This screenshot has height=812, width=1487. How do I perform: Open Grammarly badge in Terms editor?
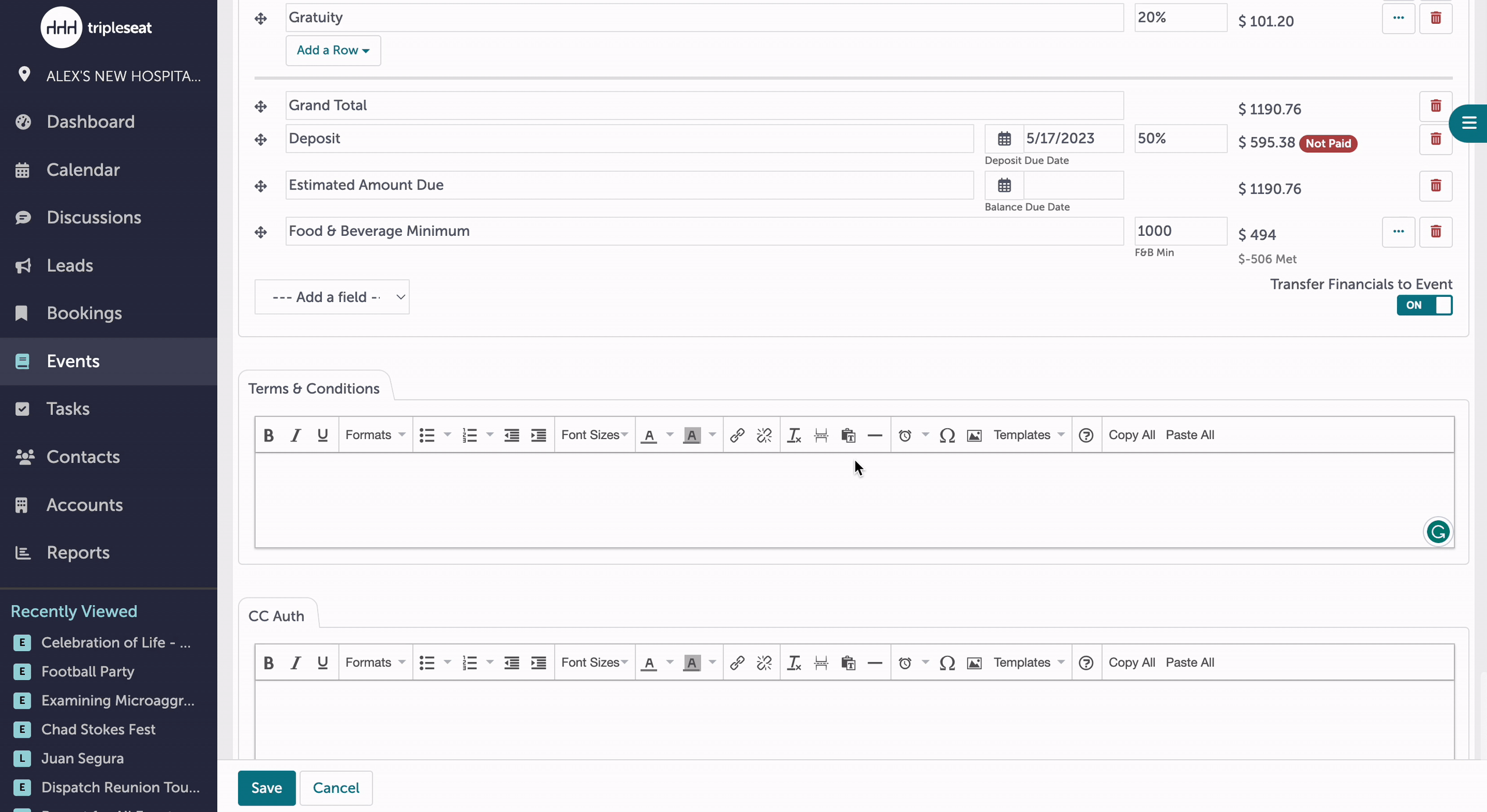pos(1438,531)
